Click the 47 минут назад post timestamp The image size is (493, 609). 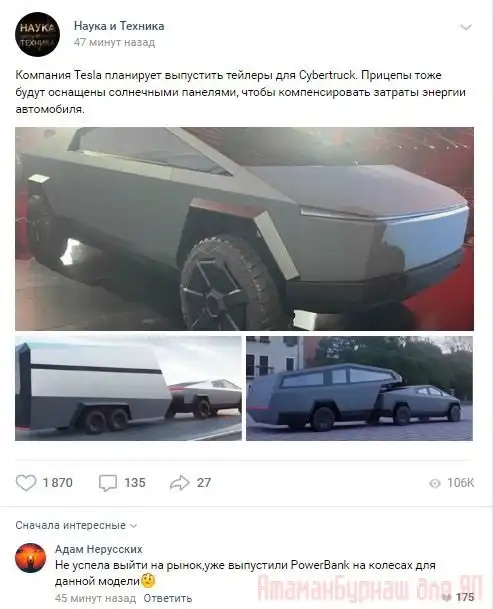pyautogui.click(x=114, y=42)
